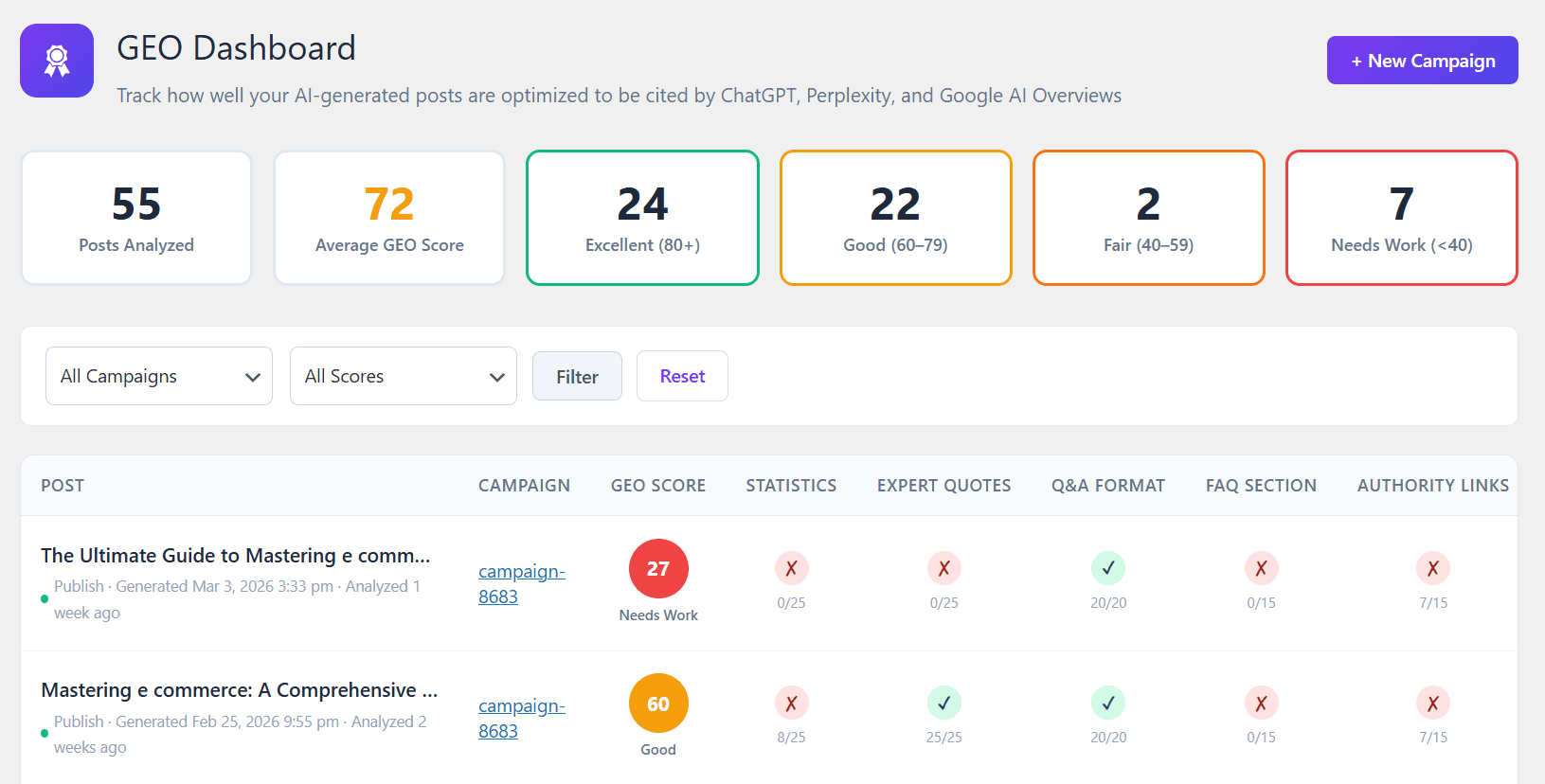This screenshot has width=1545, height=784.
Task: Create a new campaign with + New Campaign
Action: [x=1422, y=61]
